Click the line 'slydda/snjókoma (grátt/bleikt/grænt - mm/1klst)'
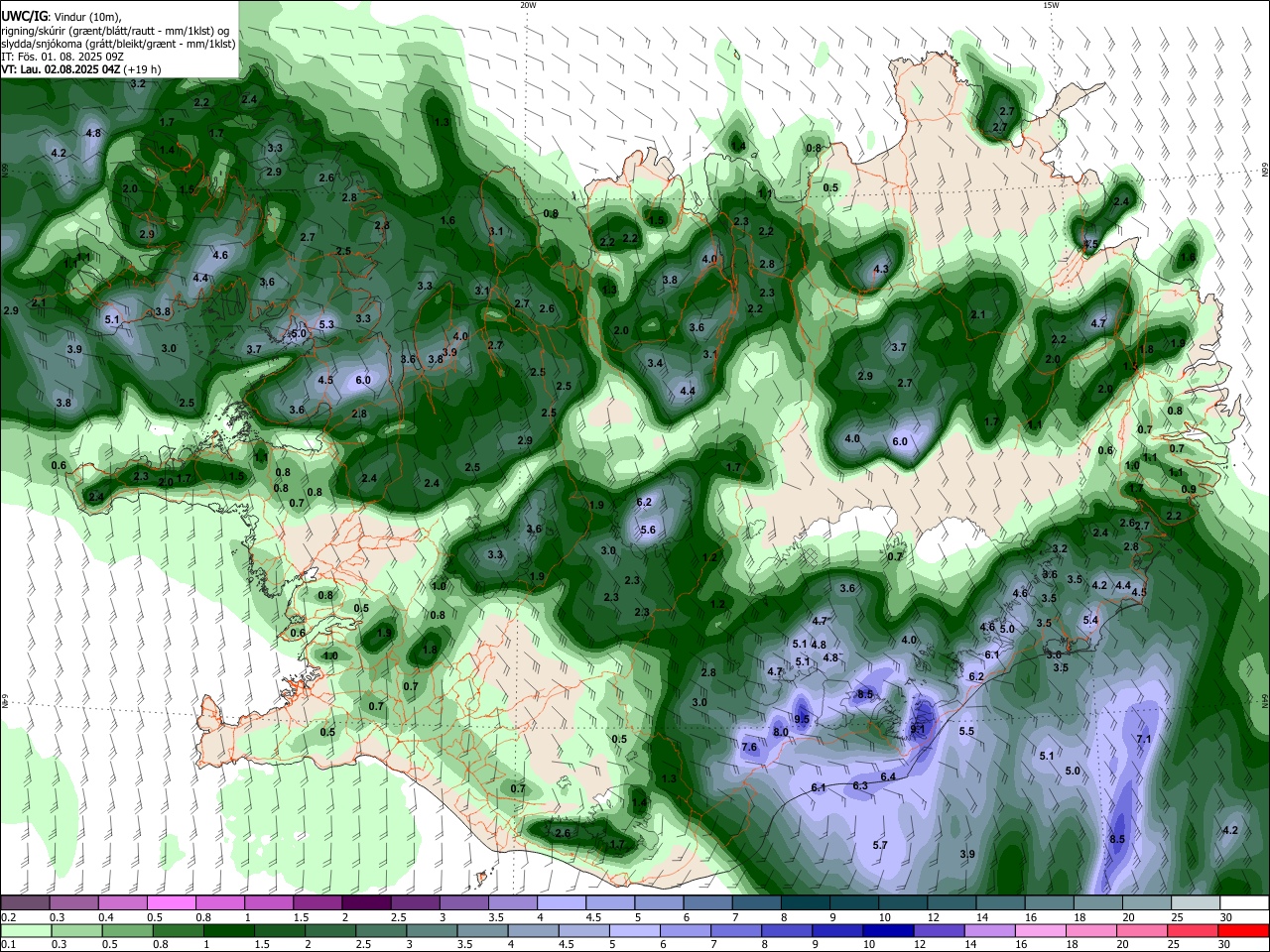Viewport: 1270px width, 952px height. point(118,44)
